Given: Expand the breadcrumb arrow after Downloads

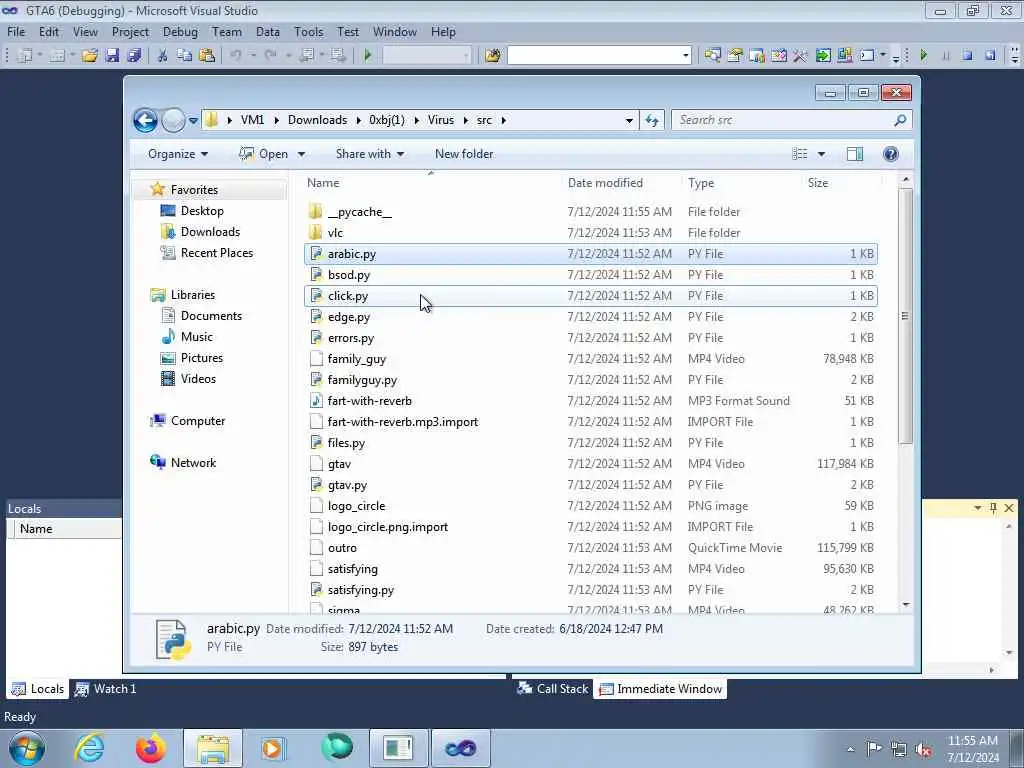Looking at the screenshot, I should [x=360, y=120].
